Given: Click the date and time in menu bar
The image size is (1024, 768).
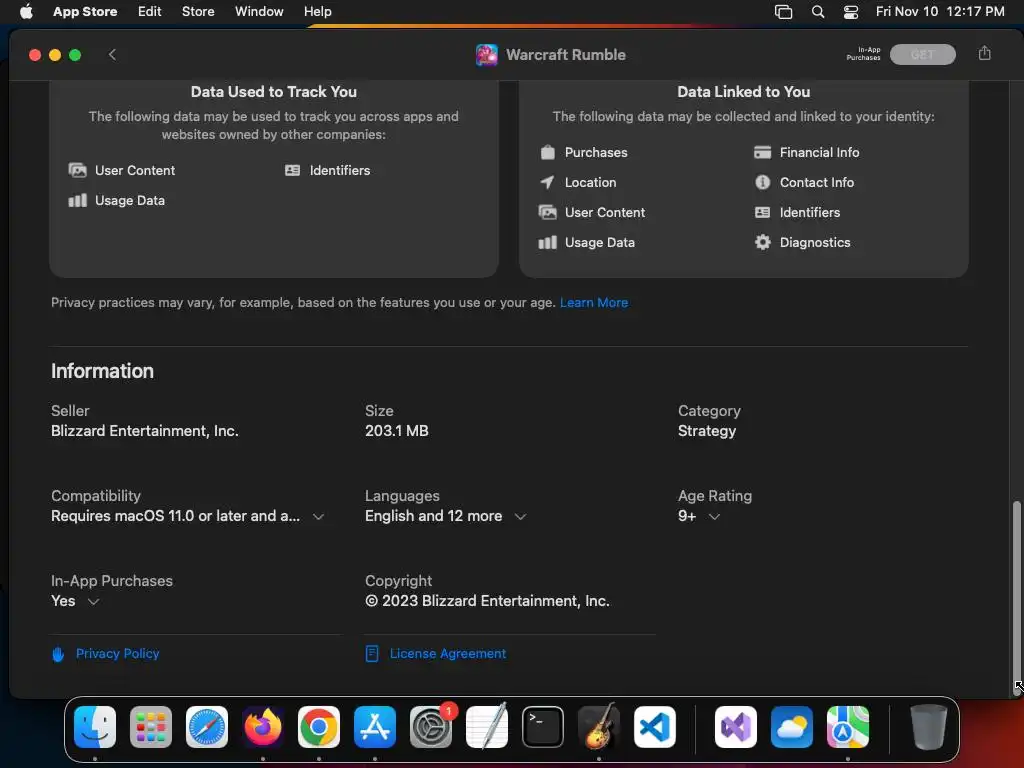Looking at the screenshot, I should pyautogui.click(x=940, y=11).
